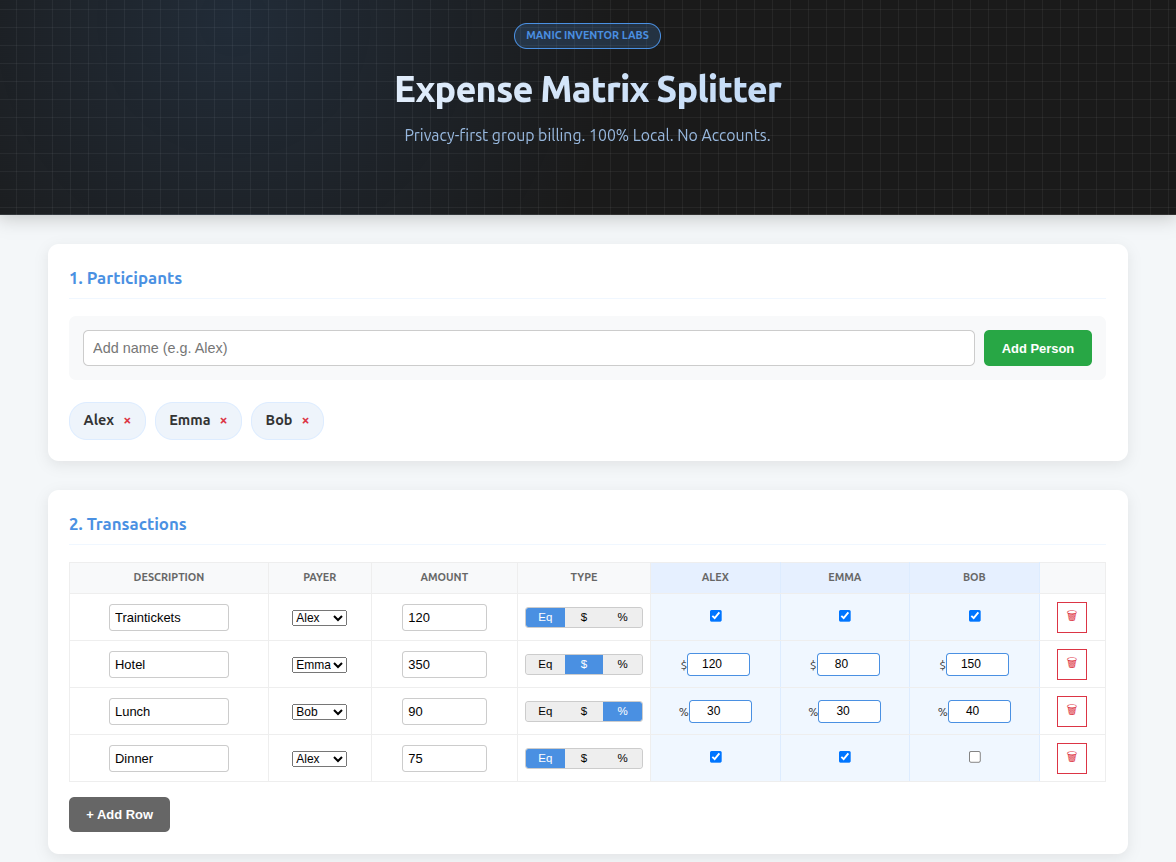Remove Bob from the participants list
This screenshot has height=862, width=1176.
click(x=306, y=420)
